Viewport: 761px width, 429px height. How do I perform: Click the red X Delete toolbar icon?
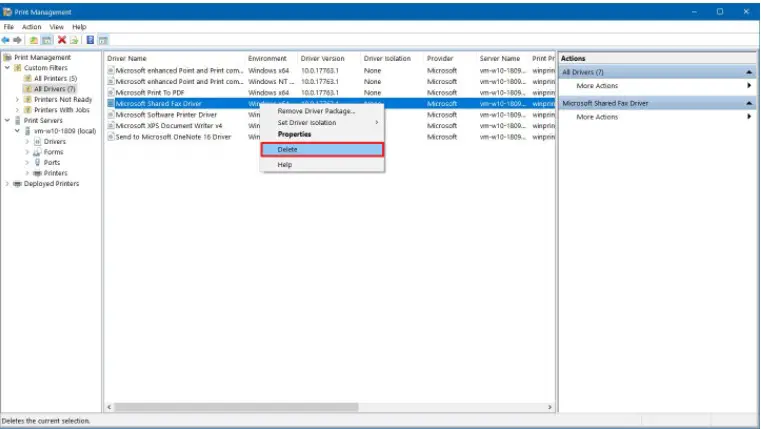[62, 40]
